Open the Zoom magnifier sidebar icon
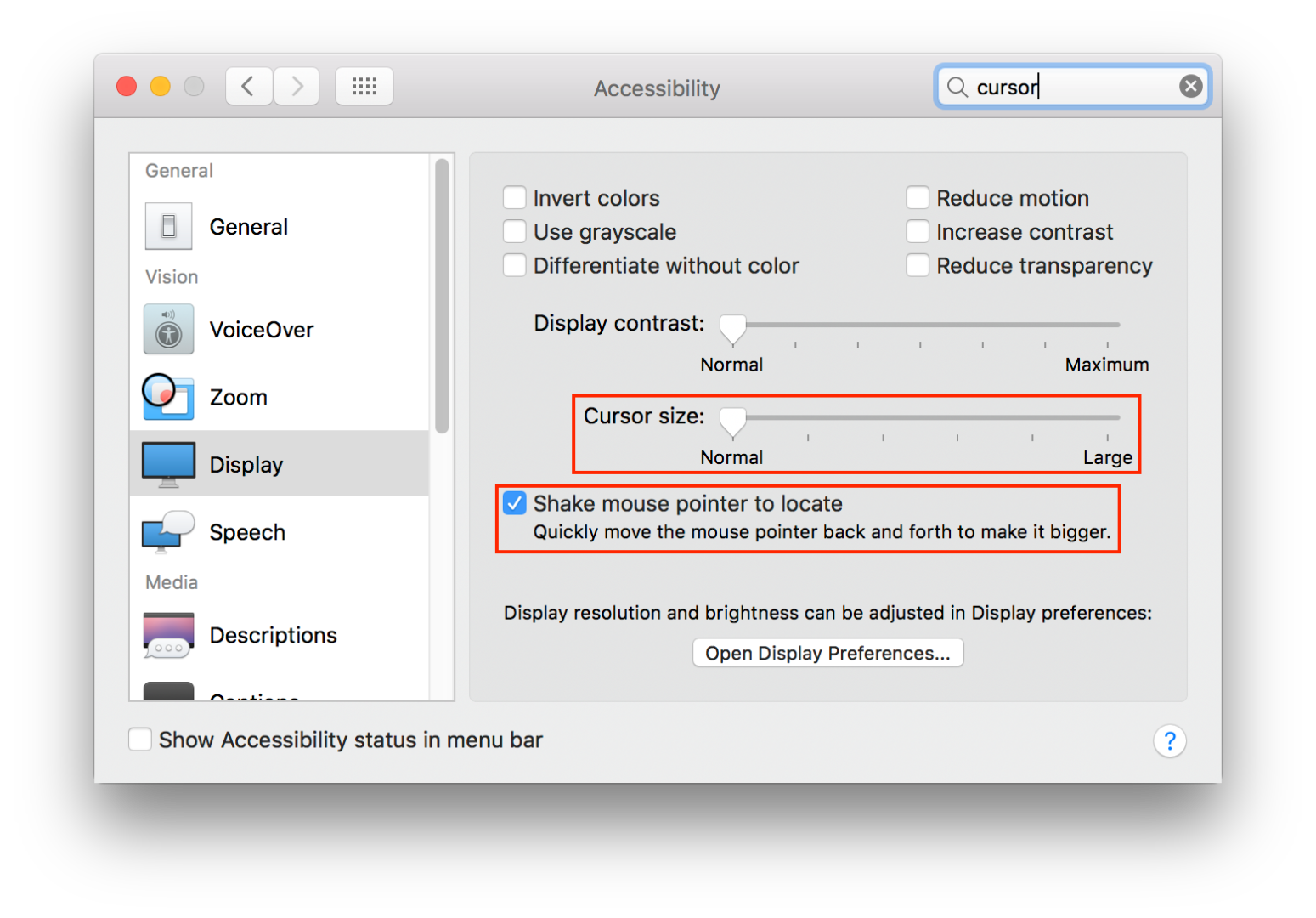 (168, 397)
